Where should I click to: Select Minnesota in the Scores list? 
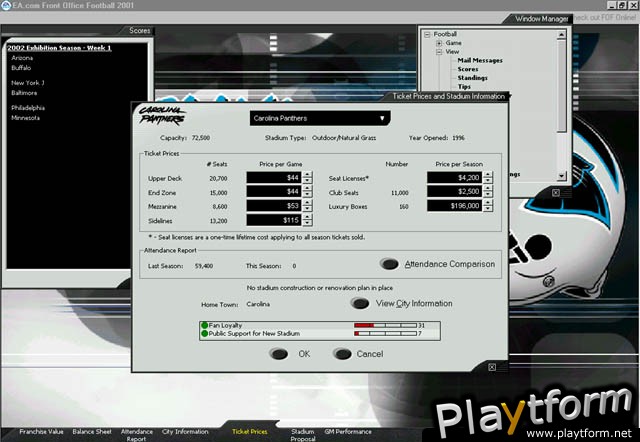pos(26,118)
